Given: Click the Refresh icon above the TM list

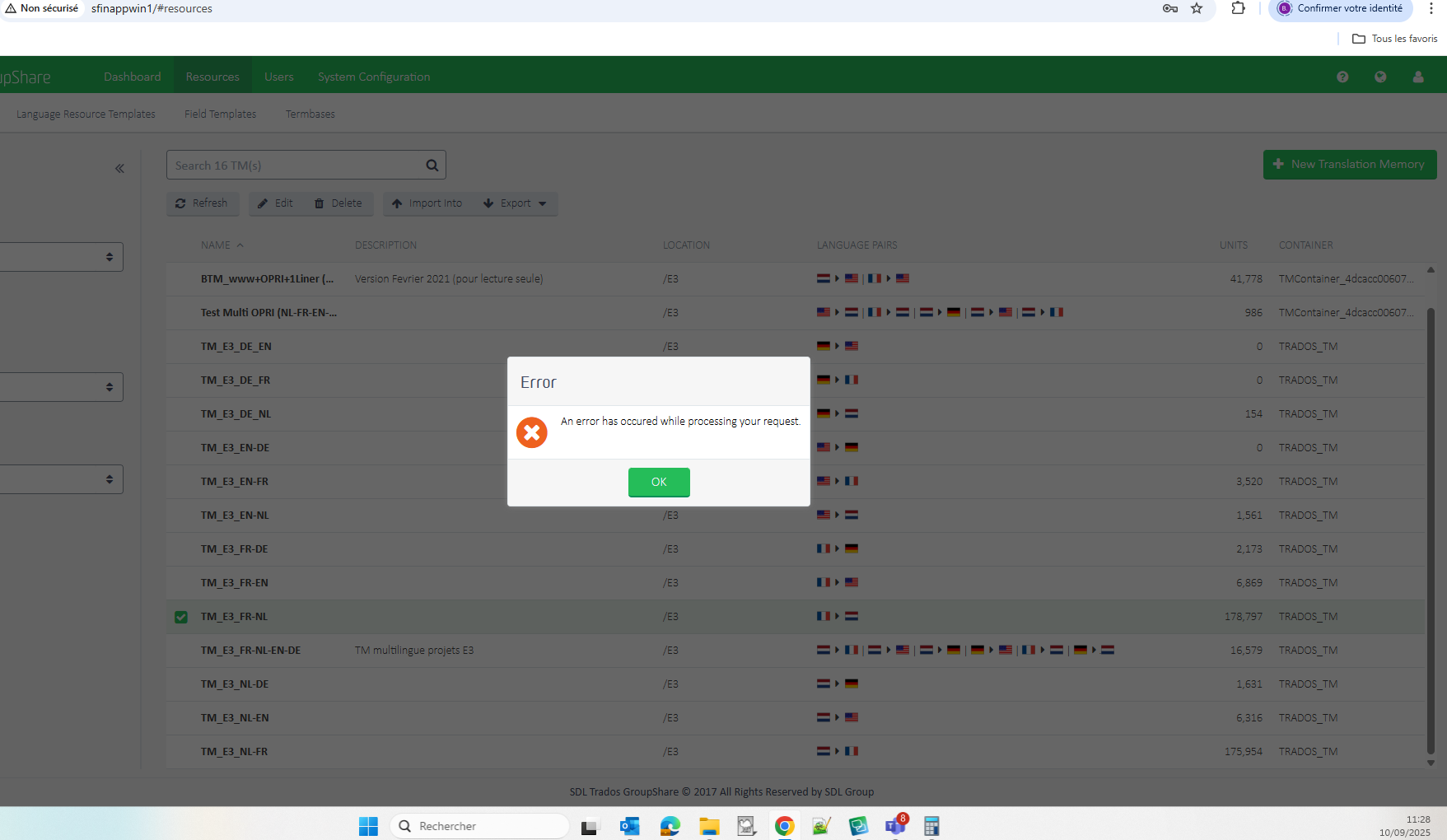Looking at the screenshot, I should coord(180,203).
